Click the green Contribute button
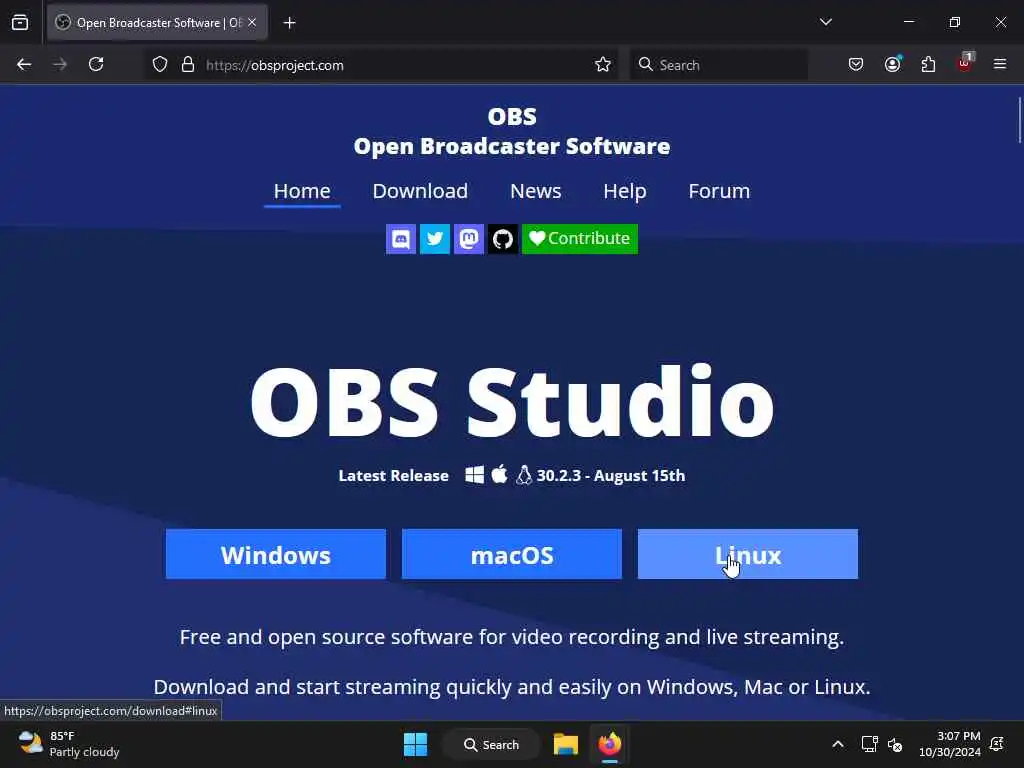The image size is (1024, 768). (580, 239)
